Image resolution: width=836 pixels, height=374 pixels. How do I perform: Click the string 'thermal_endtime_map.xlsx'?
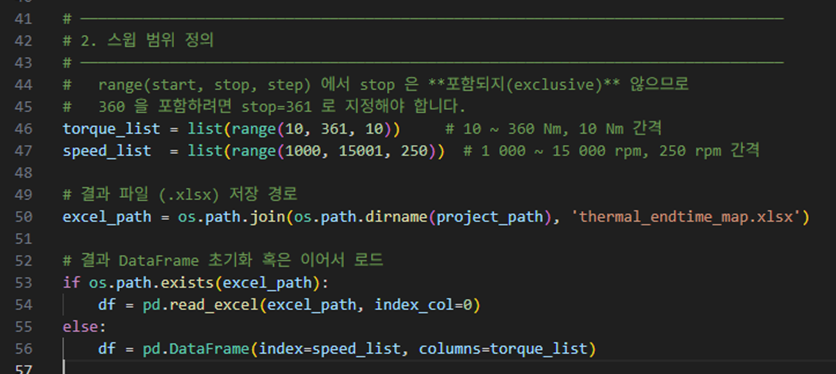(686, 217)
